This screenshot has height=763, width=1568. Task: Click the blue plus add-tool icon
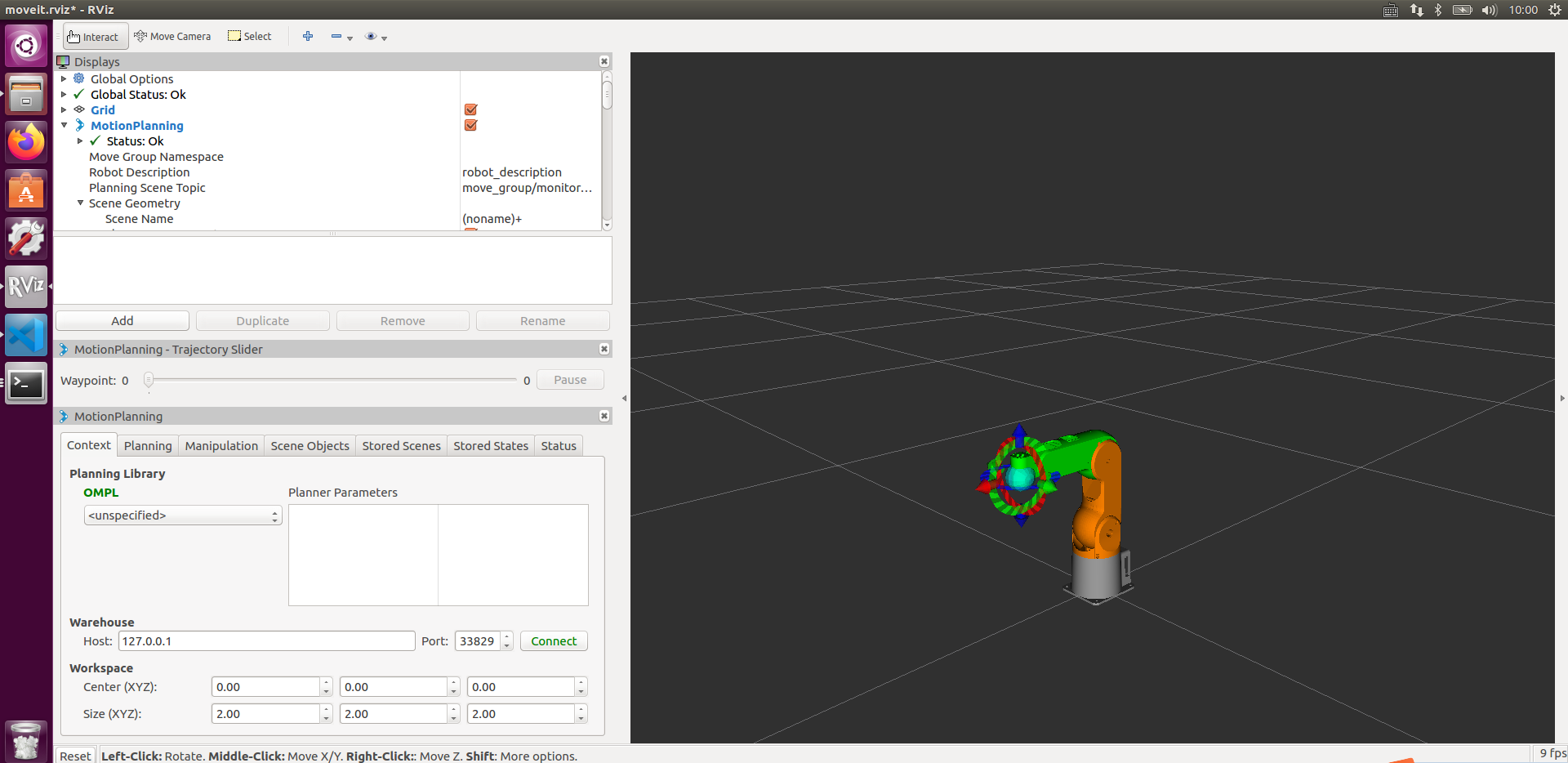pos(308,36)
